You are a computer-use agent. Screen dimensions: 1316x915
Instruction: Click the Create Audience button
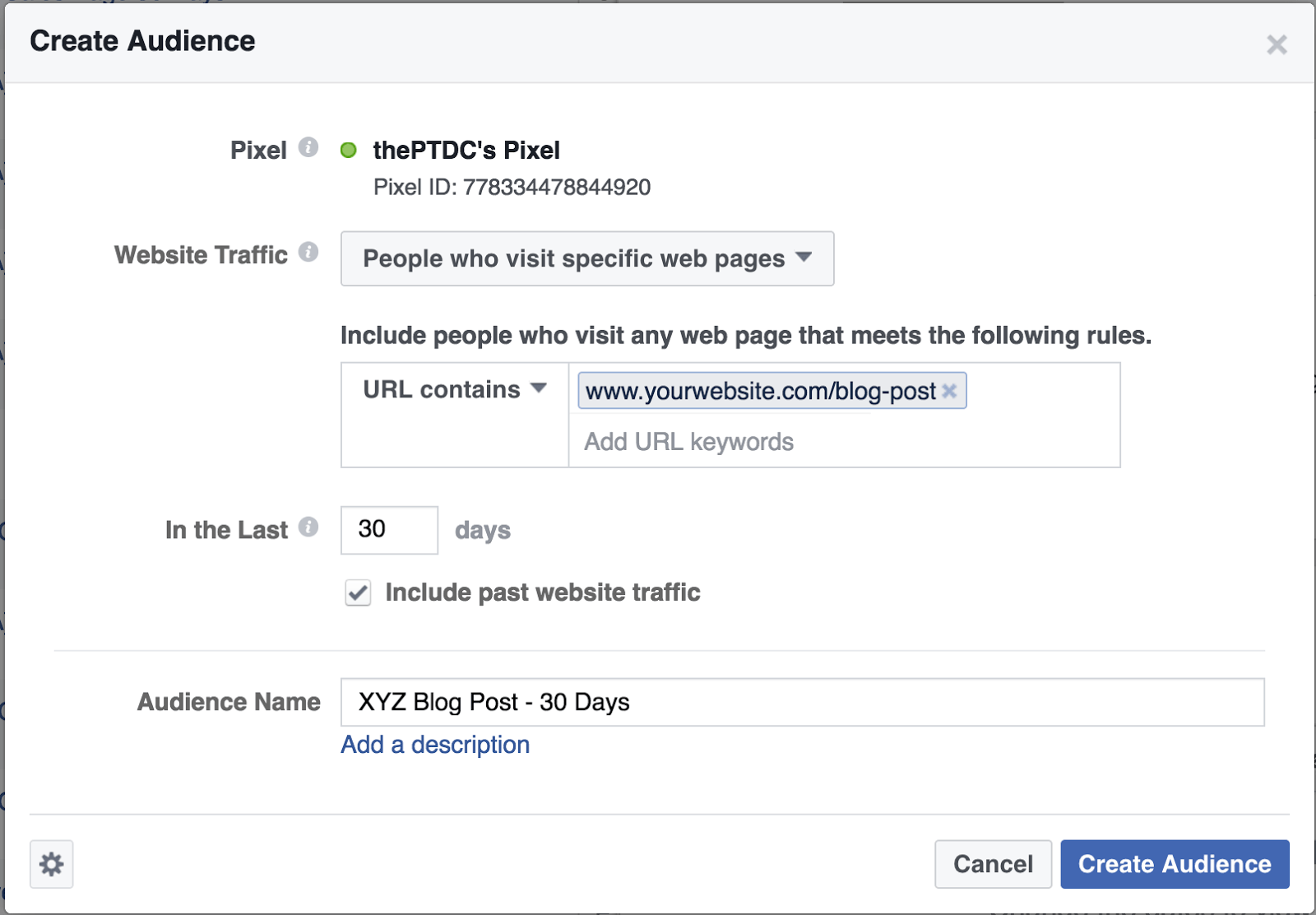click(x=1175, y=864)
